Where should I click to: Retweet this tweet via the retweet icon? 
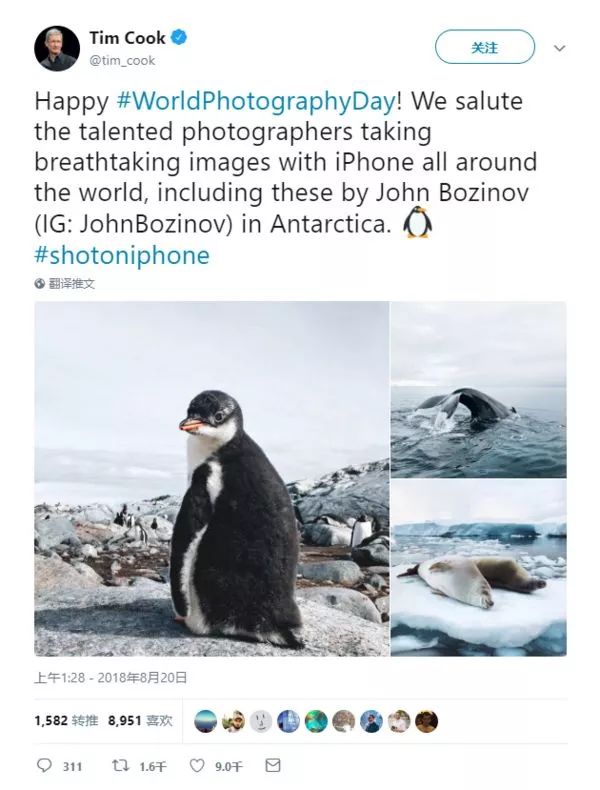(x=118, y=766)
